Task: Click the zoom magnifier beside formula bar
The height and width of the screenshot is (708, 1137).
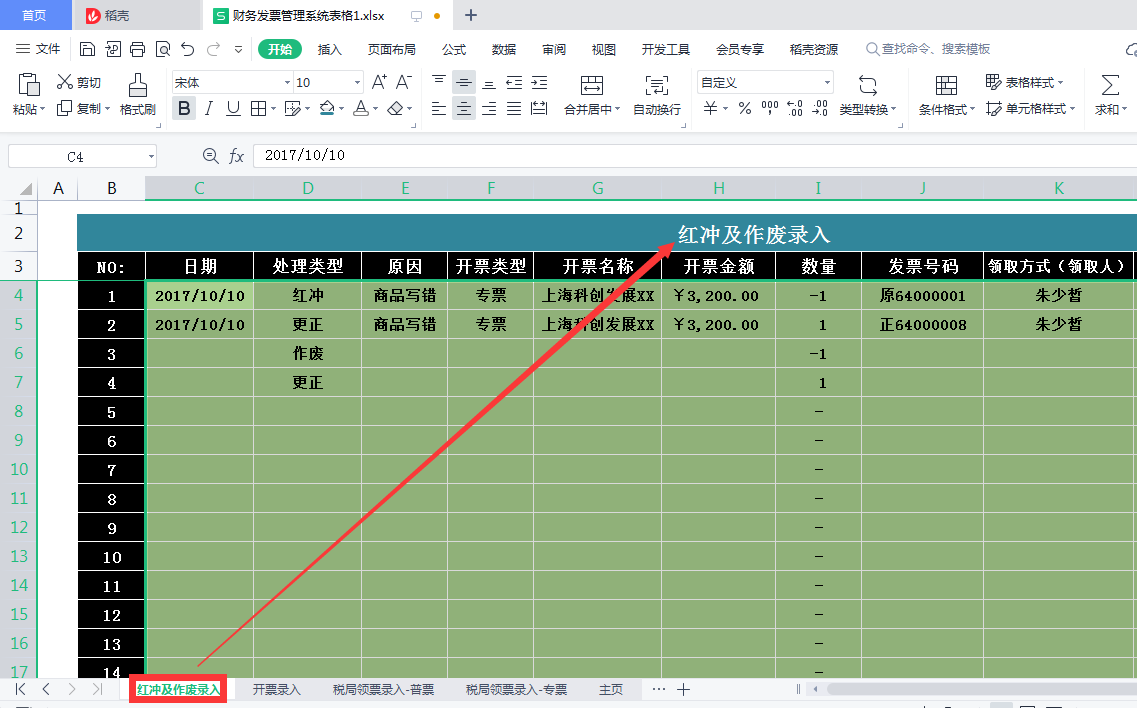Action: point(210,155)
